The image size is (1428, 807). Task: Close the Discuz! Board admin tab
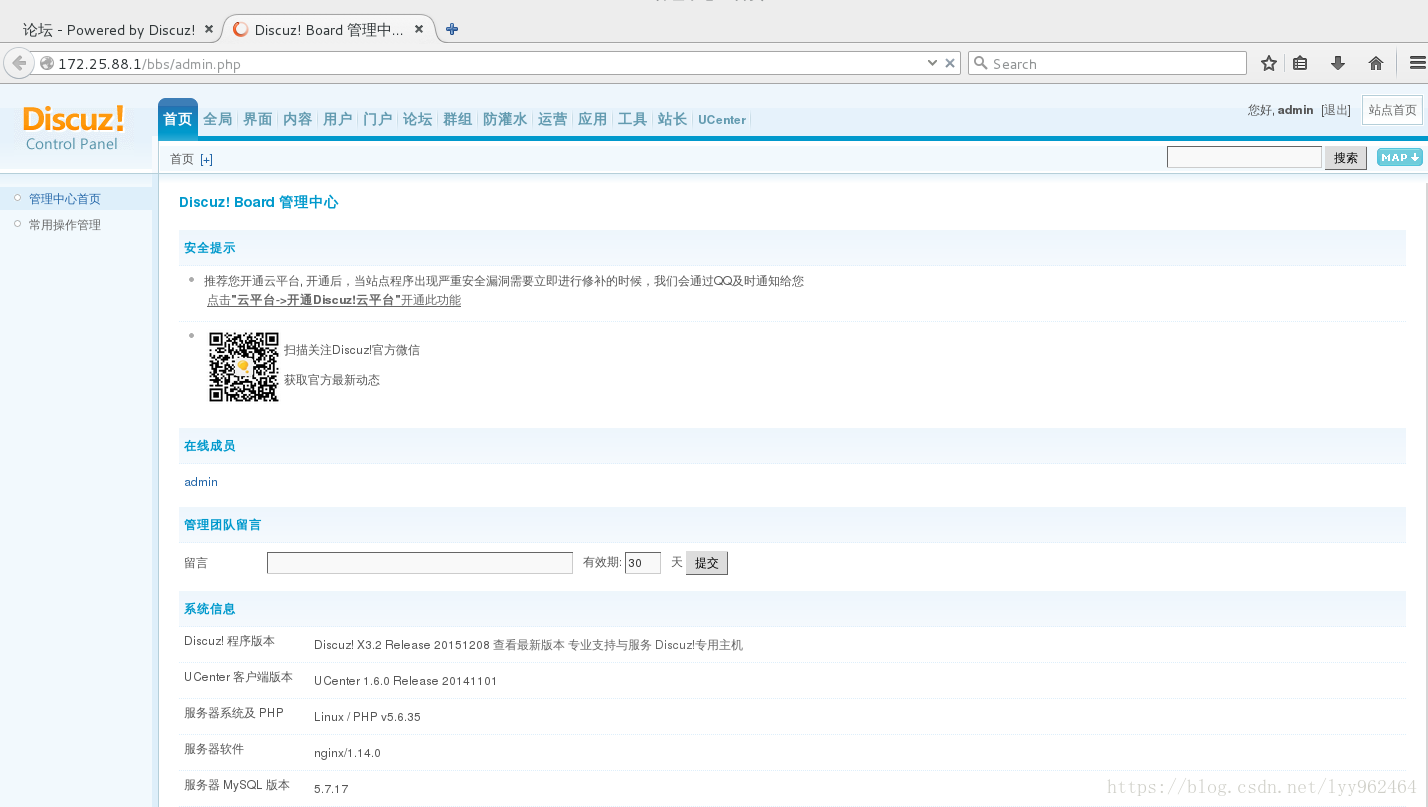(419, 29)
